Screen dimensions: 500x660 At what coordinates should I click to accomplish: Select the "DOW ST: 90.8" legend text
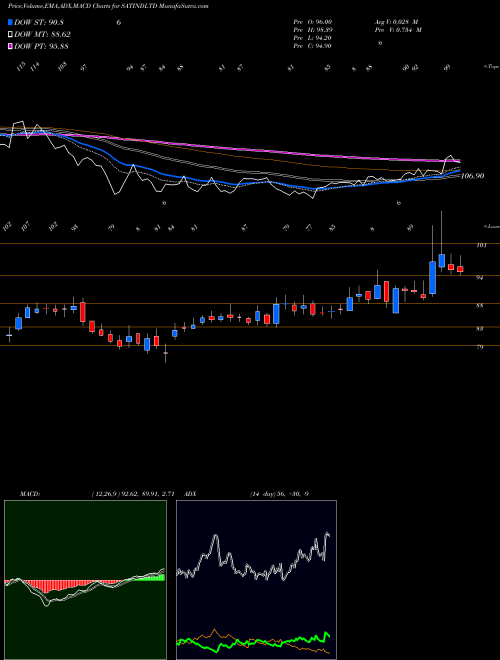point(39,23)
